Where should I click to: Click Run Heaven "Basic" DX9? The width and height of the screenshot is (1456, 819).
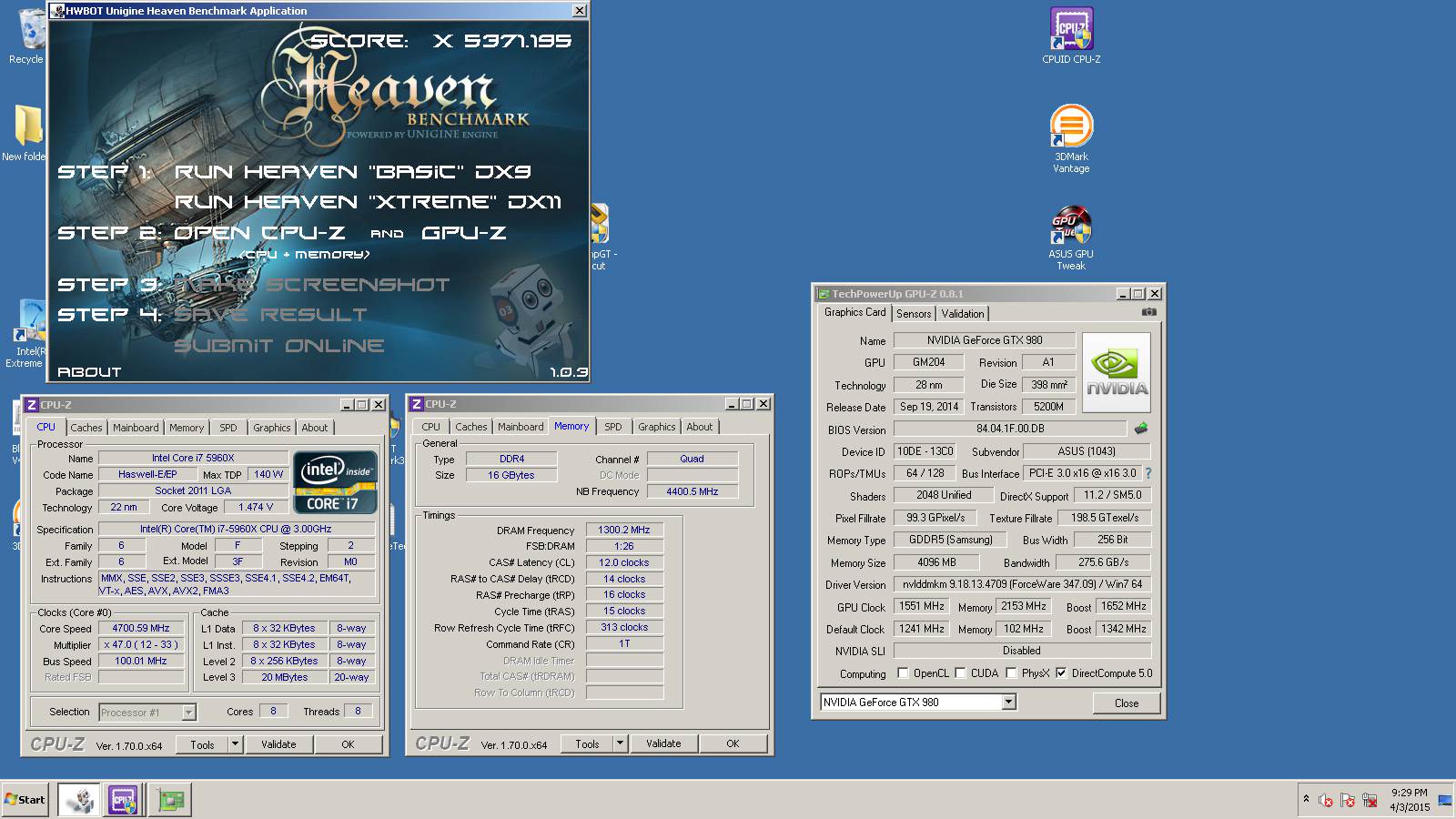click(x=353, y=172)
